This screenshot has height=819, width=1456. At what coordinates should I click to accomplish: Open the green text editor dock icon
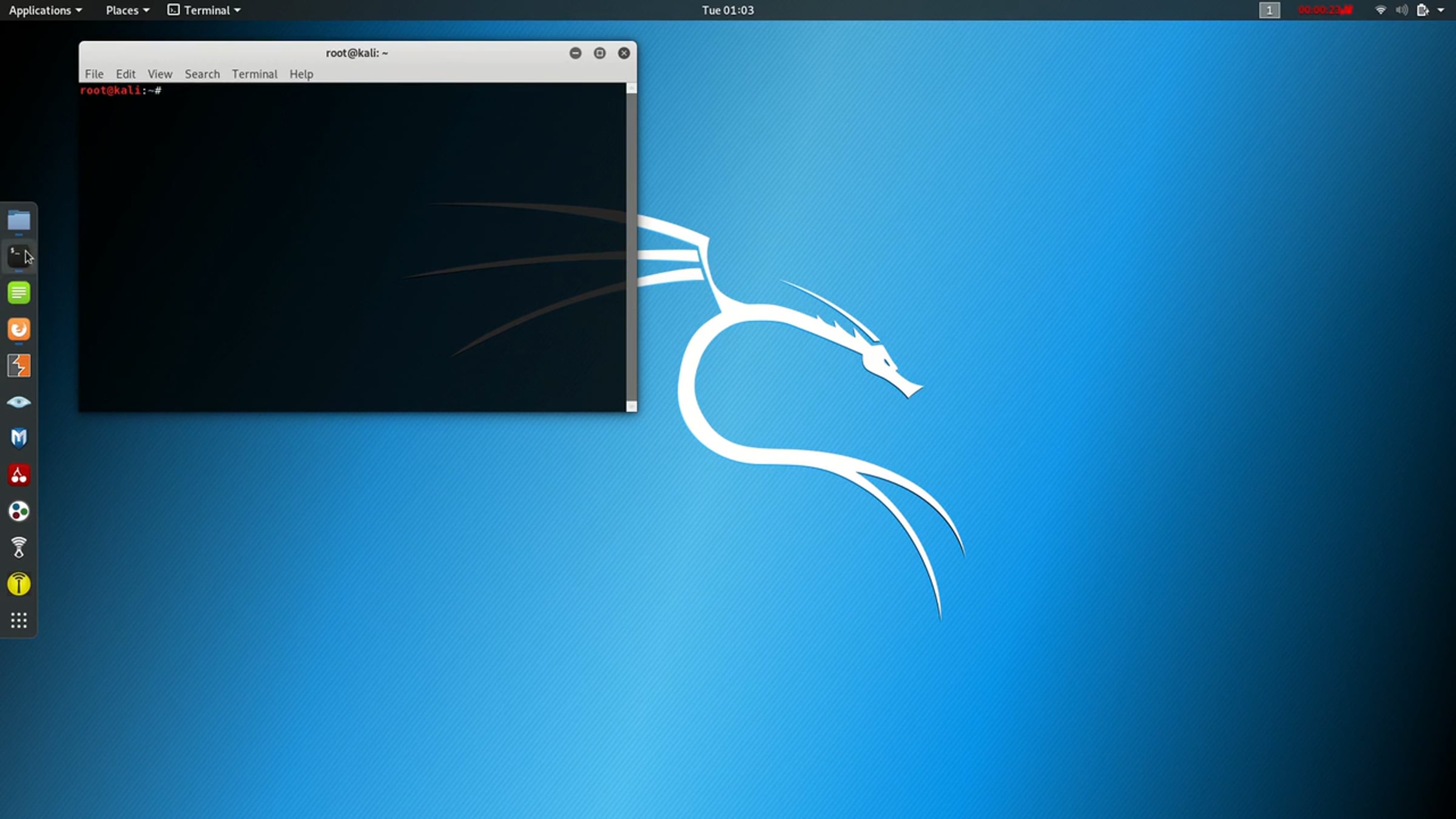[x=19, y=293]
